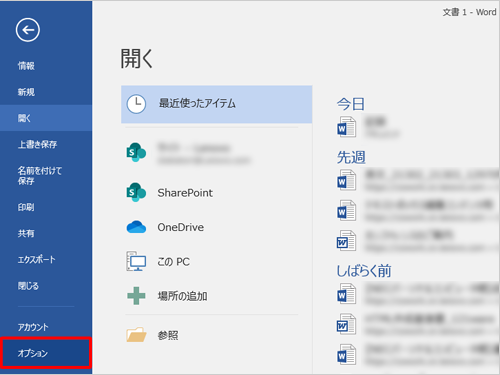The image size is (500, 375).
Task: Click the 先週 group heading
Action: (x=351, y=157)
